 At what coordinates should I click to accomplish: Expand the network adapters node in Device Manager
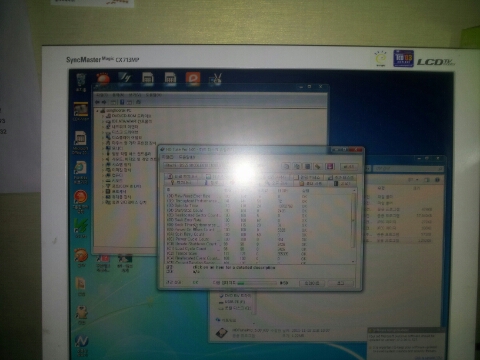(103, 127)
